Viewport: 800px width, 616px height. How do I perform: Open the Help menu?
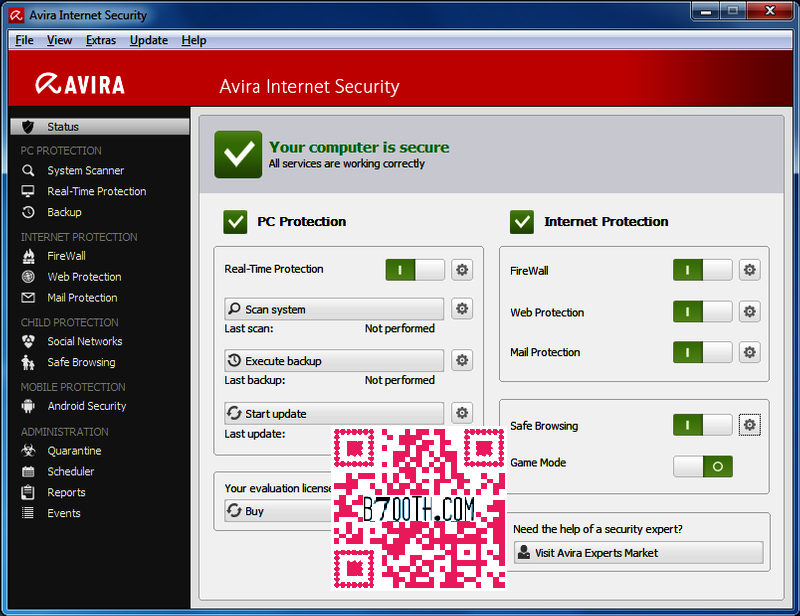click(194, 40)
